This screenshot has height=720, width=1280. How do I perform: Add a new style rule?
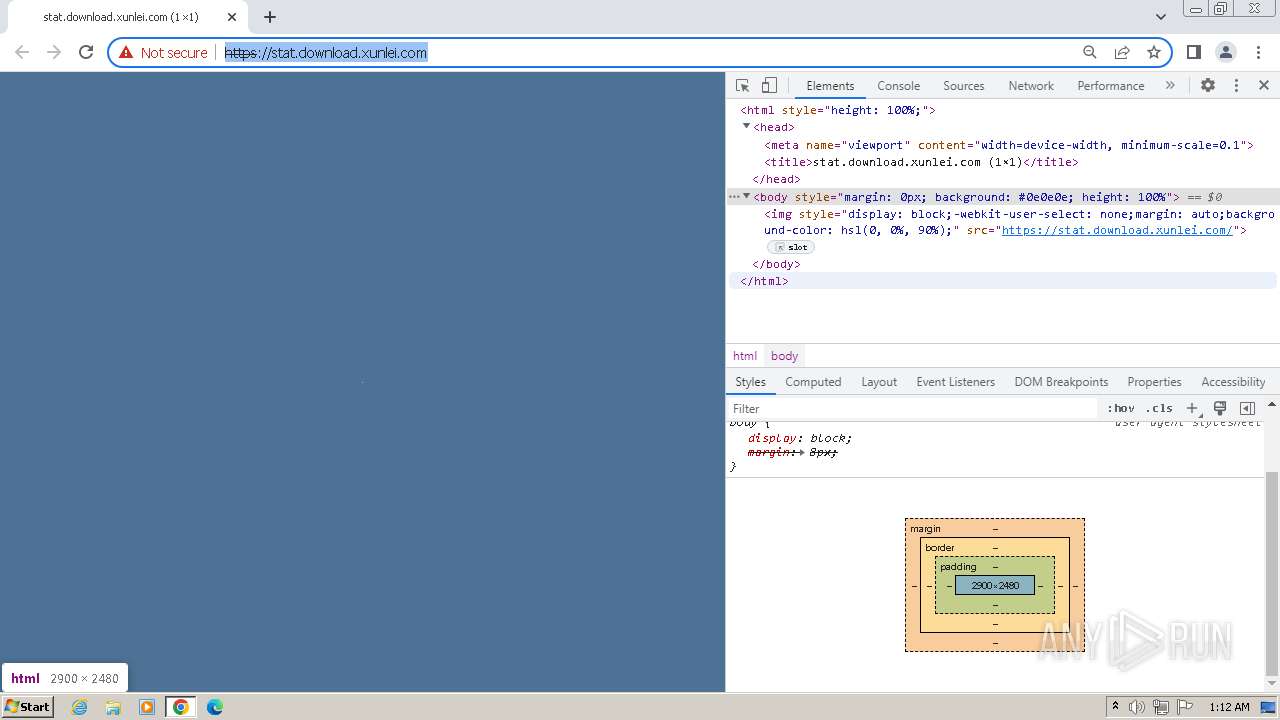point(1192,408)
